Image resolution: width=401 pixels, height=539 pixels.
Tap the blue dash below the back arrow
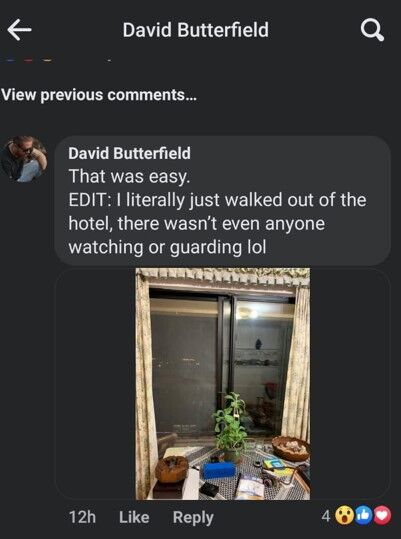click(11, 61)
